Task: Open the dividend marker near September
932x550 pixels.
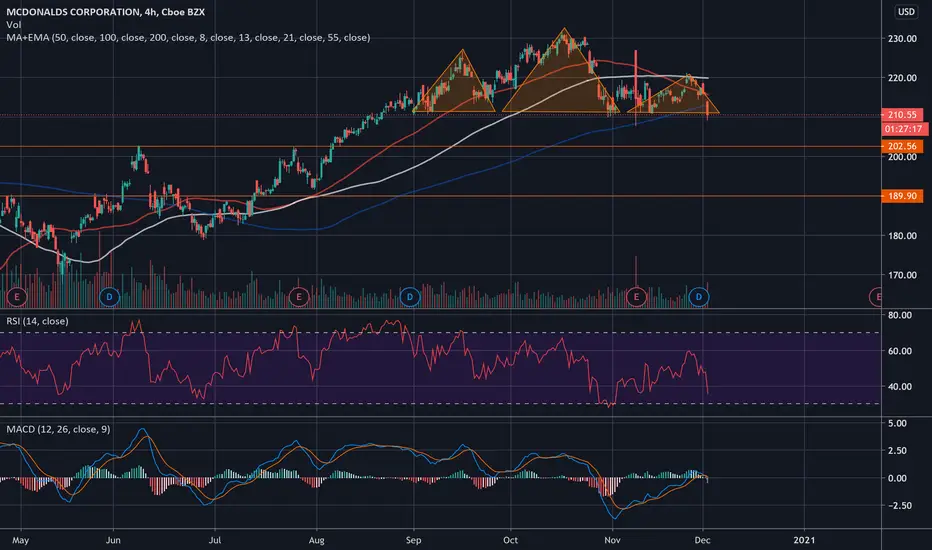Action: [x=410, y=296]
